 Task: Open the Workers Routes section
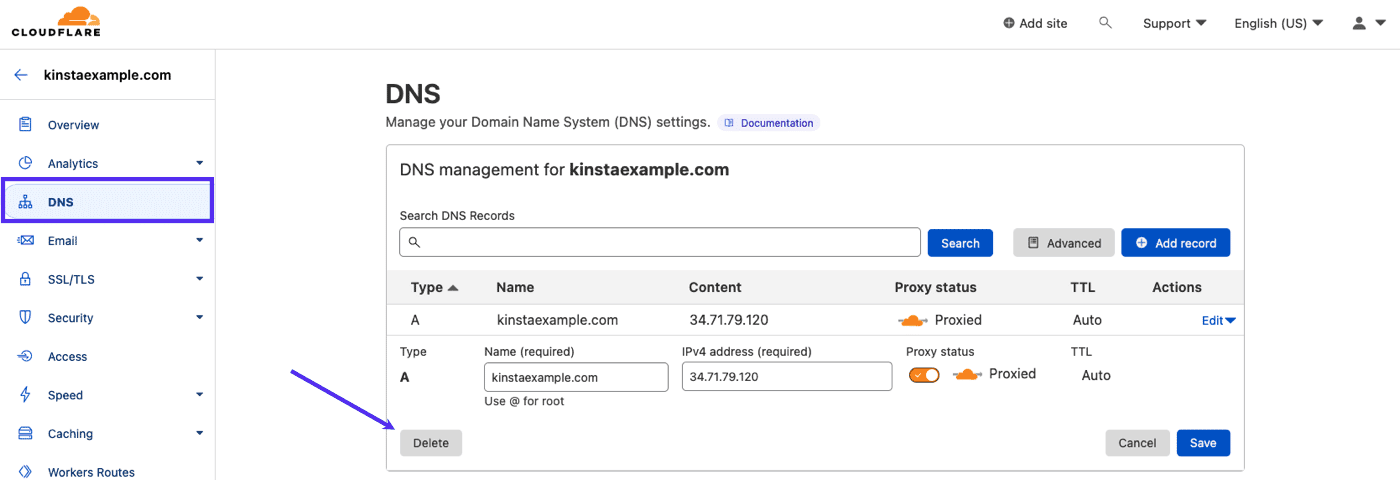pyautogui.click(x=91, y=472)
